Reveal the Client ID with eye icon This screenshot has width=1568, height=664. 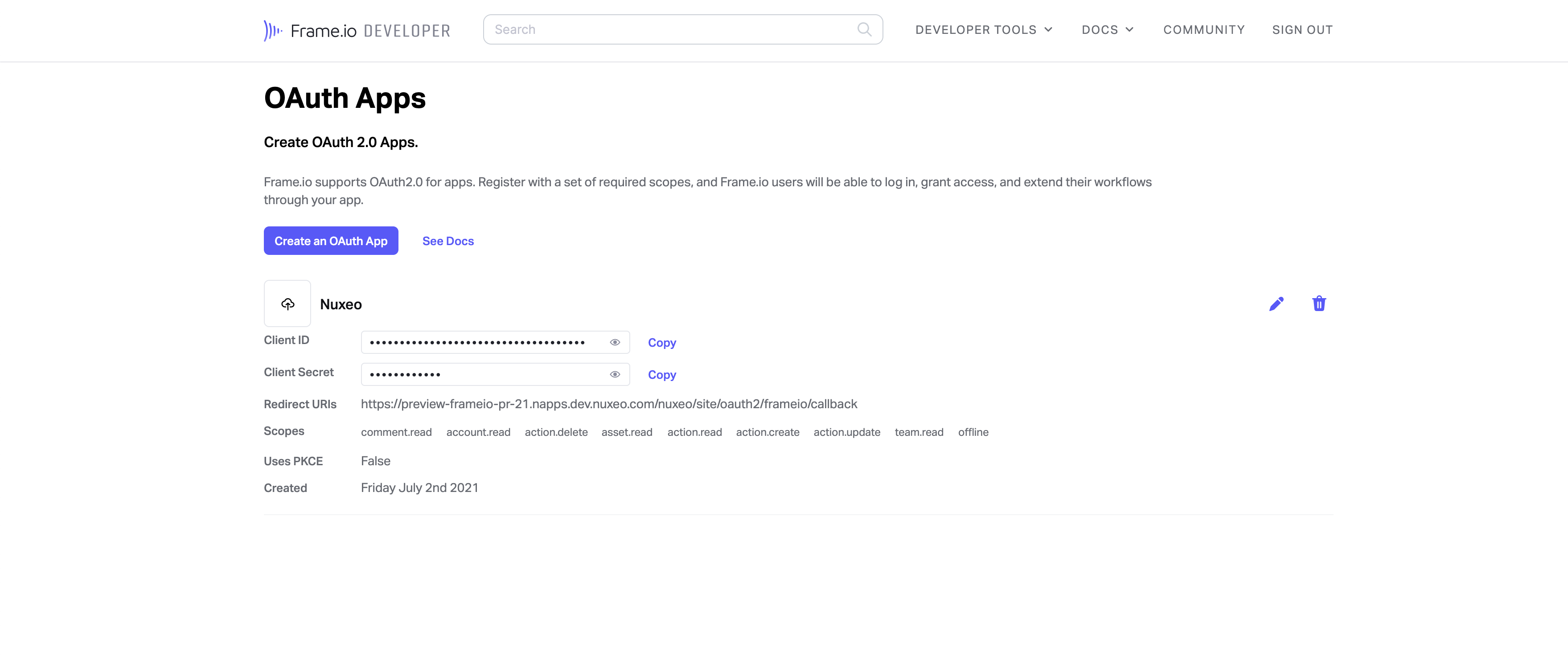click(x=615, y=343)
